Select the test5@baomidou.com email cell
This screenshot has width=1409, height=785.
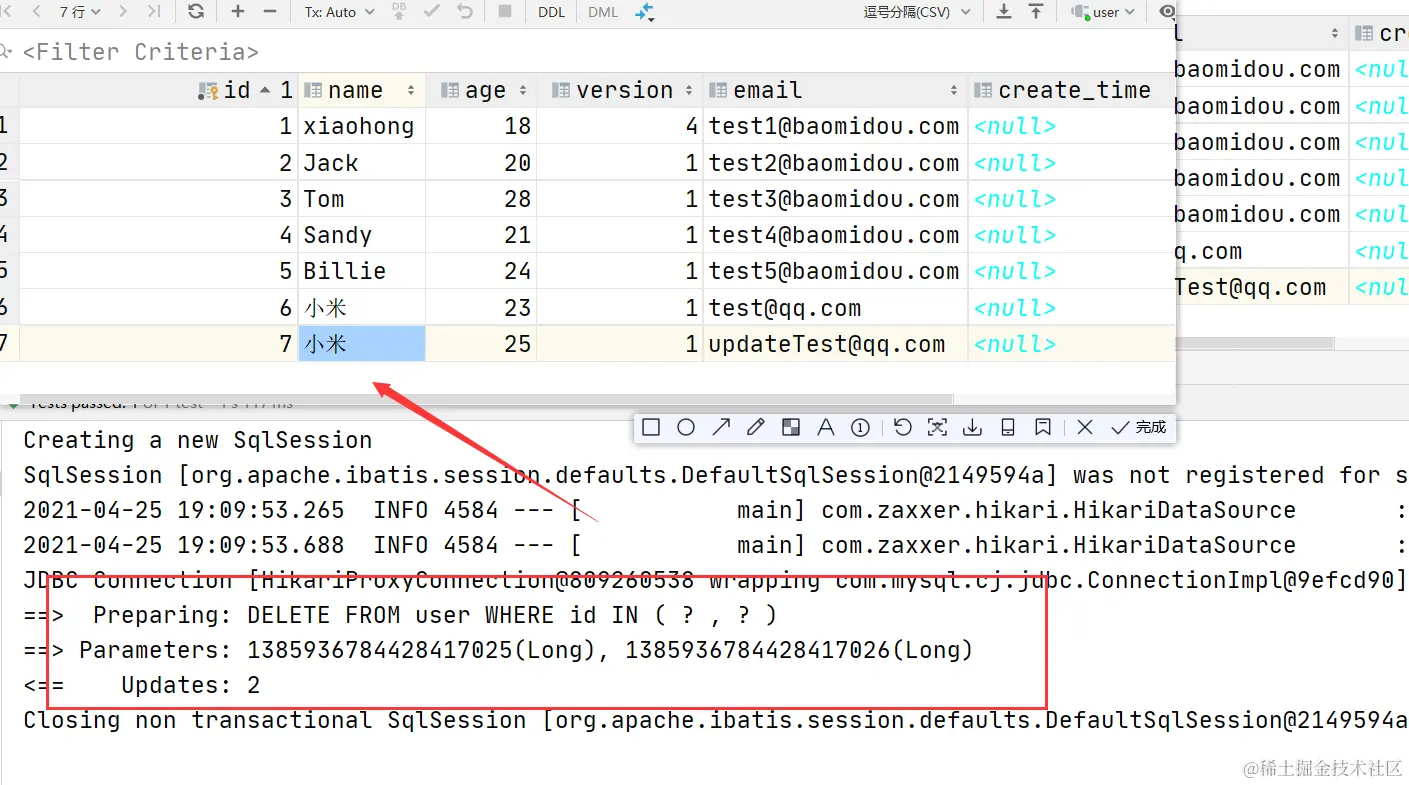point(836,271)
